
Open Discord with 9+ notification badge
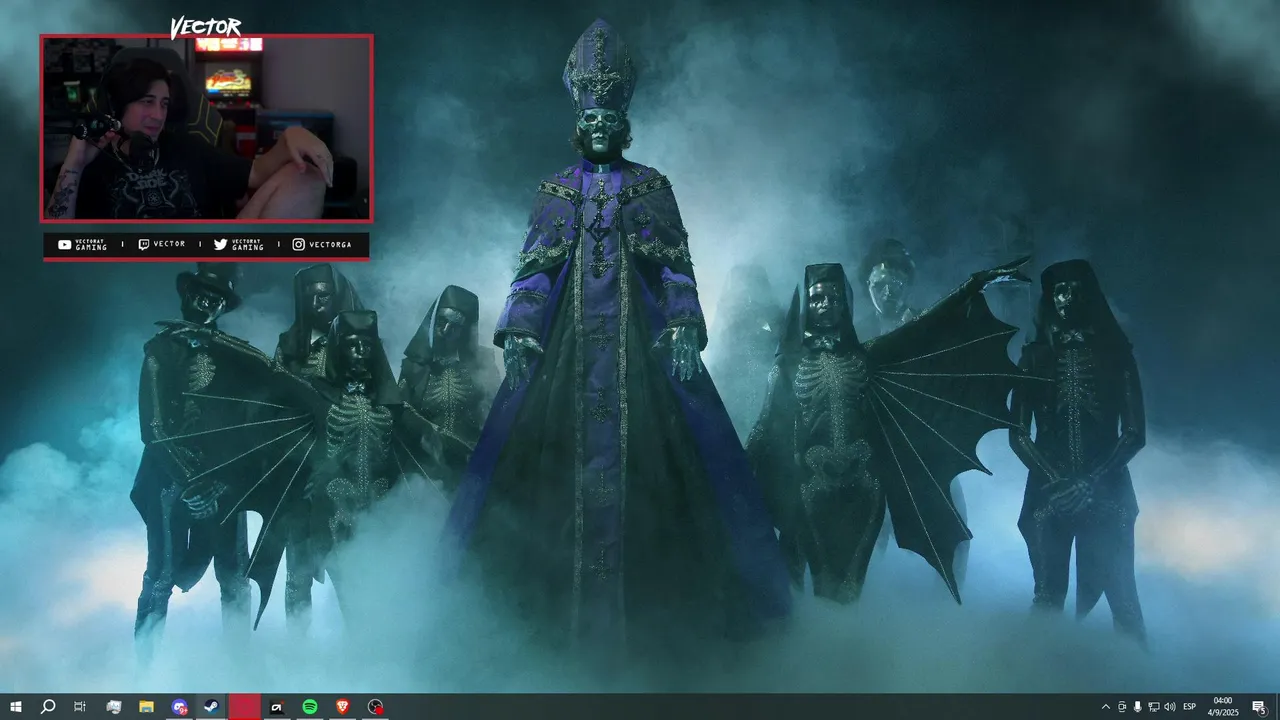(x=179, y=707)
